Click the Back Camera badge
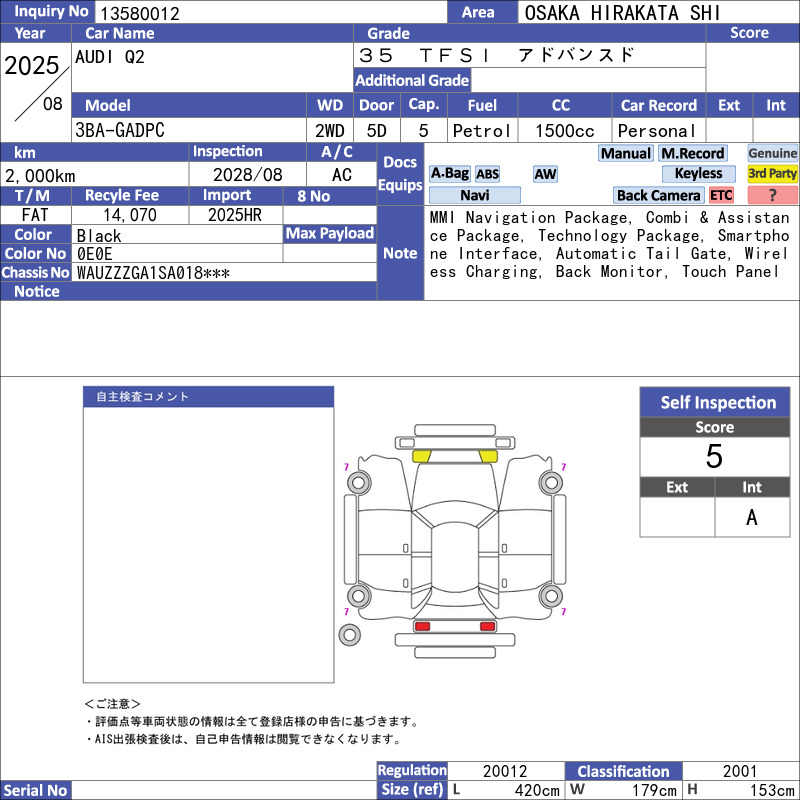 click(658, 195)
